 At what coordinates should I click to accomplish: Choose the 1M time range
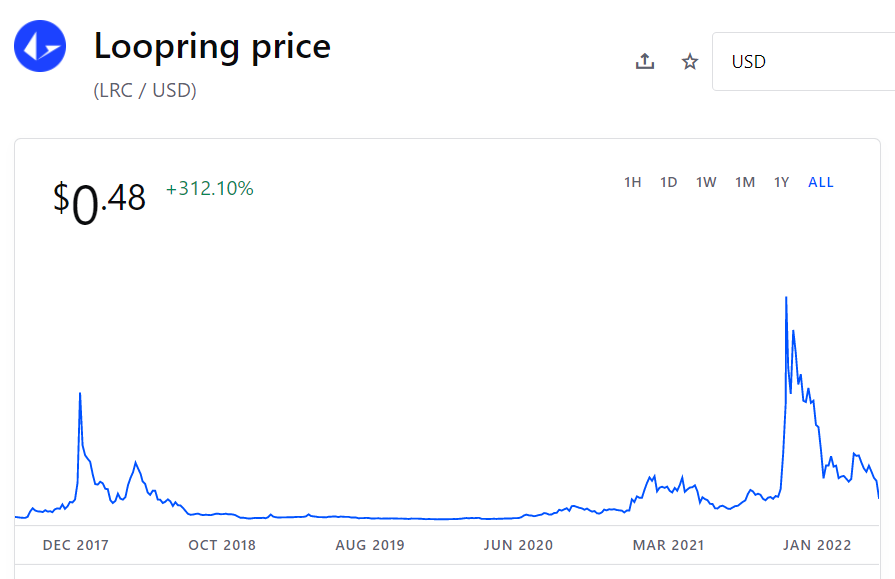[x=745, y=182]
